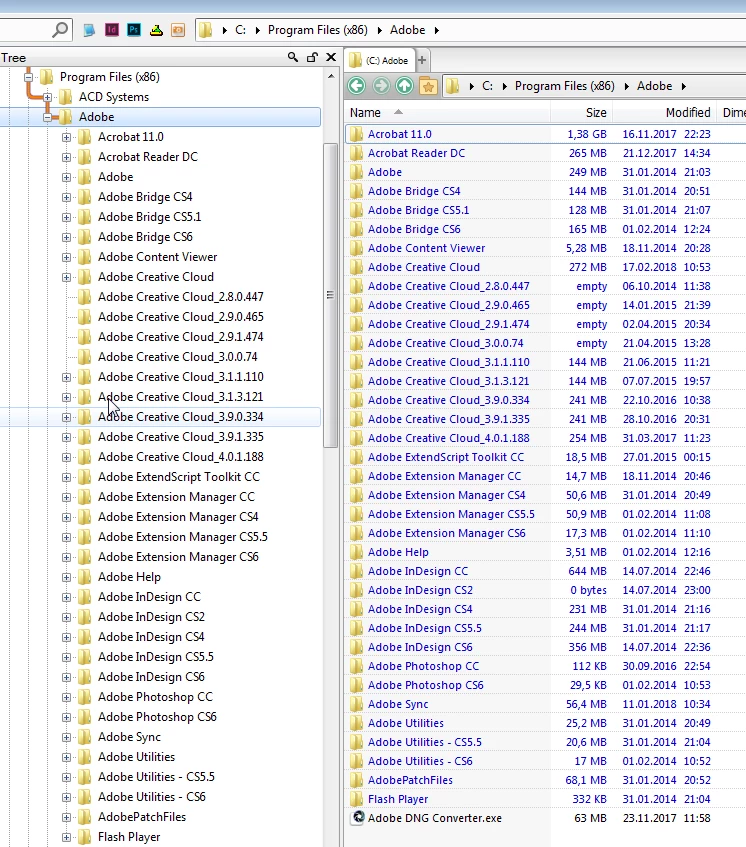The height and width of the screenshot is (847, 746).
Task: Click C: in the pane breadcrumb bar
Action: coord(487,86)
